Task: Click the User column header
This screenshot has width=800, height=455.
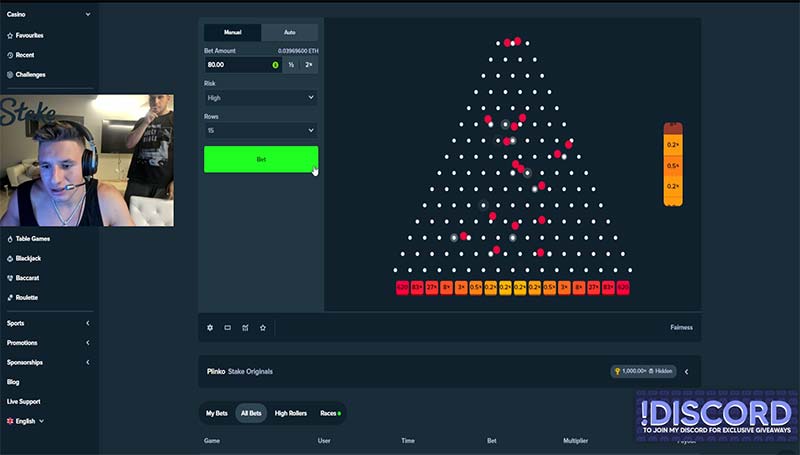Action: pos(324,441)
